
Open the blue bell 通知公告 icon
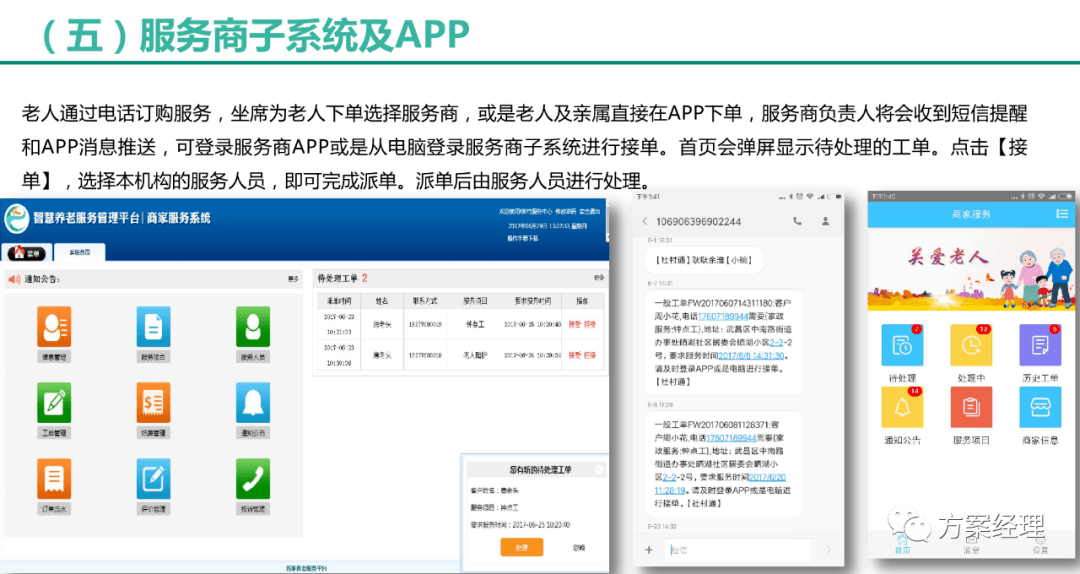point(253,403)
